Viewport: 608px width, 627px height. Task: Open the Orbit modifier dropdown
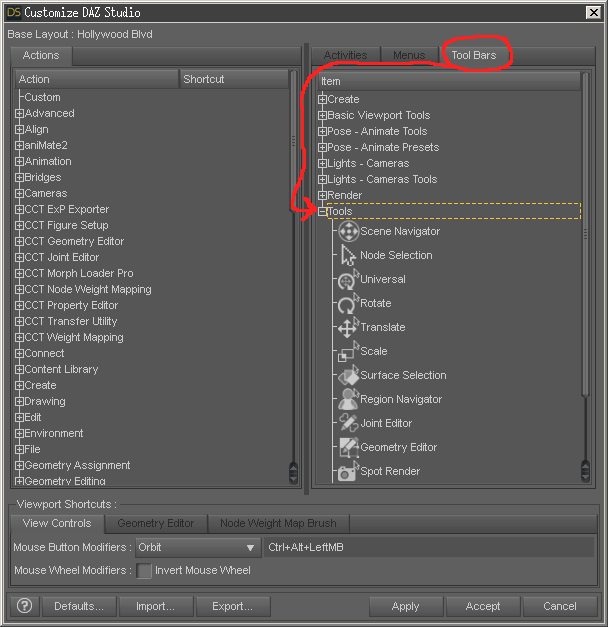click(x=198, y=547)
